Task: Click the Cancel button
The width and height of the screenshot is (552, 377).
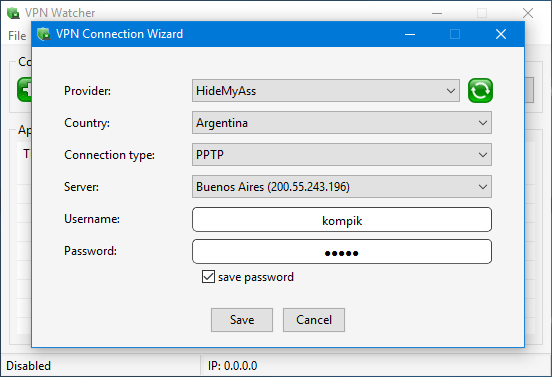Action: pos(314,320)
